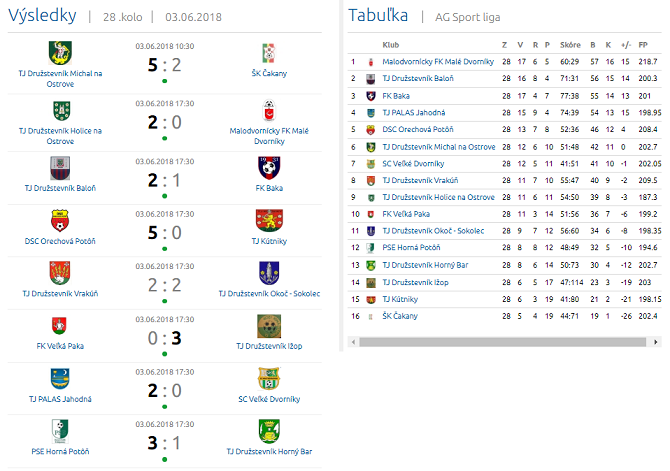Click TJ Družstevník Vrakúň crest in results
The image size is (670, 471).
[x=60, y=273]
